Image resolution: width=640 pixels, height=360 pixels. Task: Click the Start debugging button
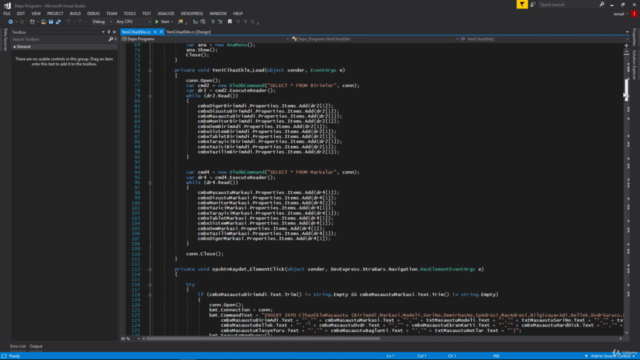point(162,22)
